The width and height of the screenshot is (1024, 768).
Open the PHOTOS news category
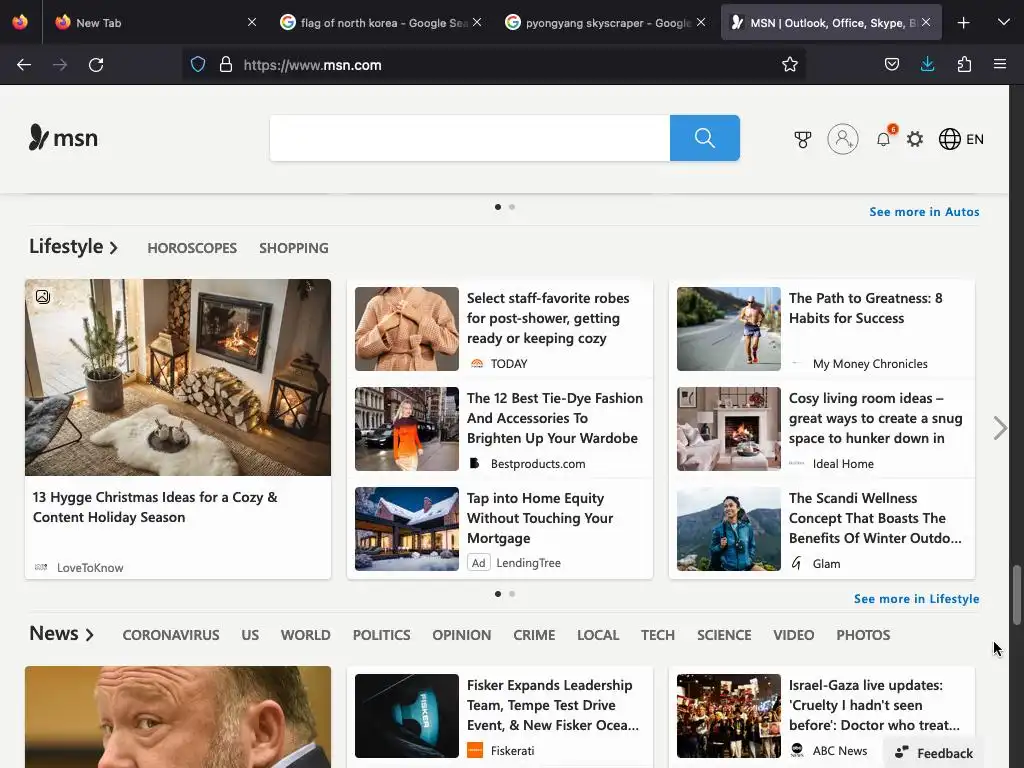coord(863,635)
